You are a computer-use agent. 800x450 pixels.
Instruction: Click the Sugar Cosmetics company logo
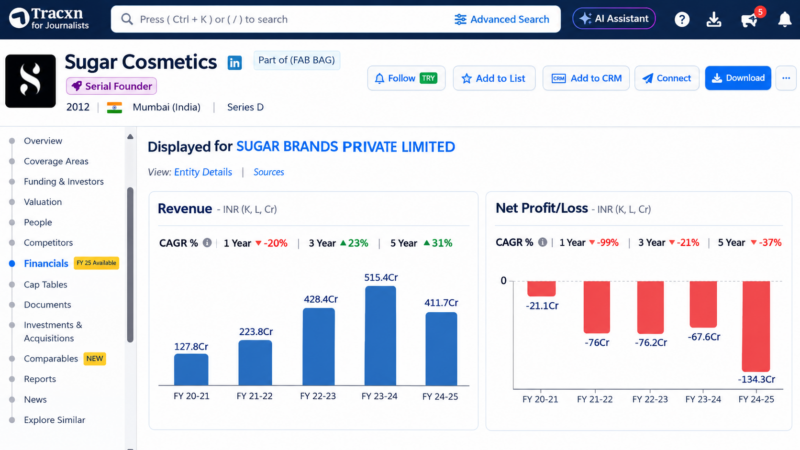[x=31, y=81]
